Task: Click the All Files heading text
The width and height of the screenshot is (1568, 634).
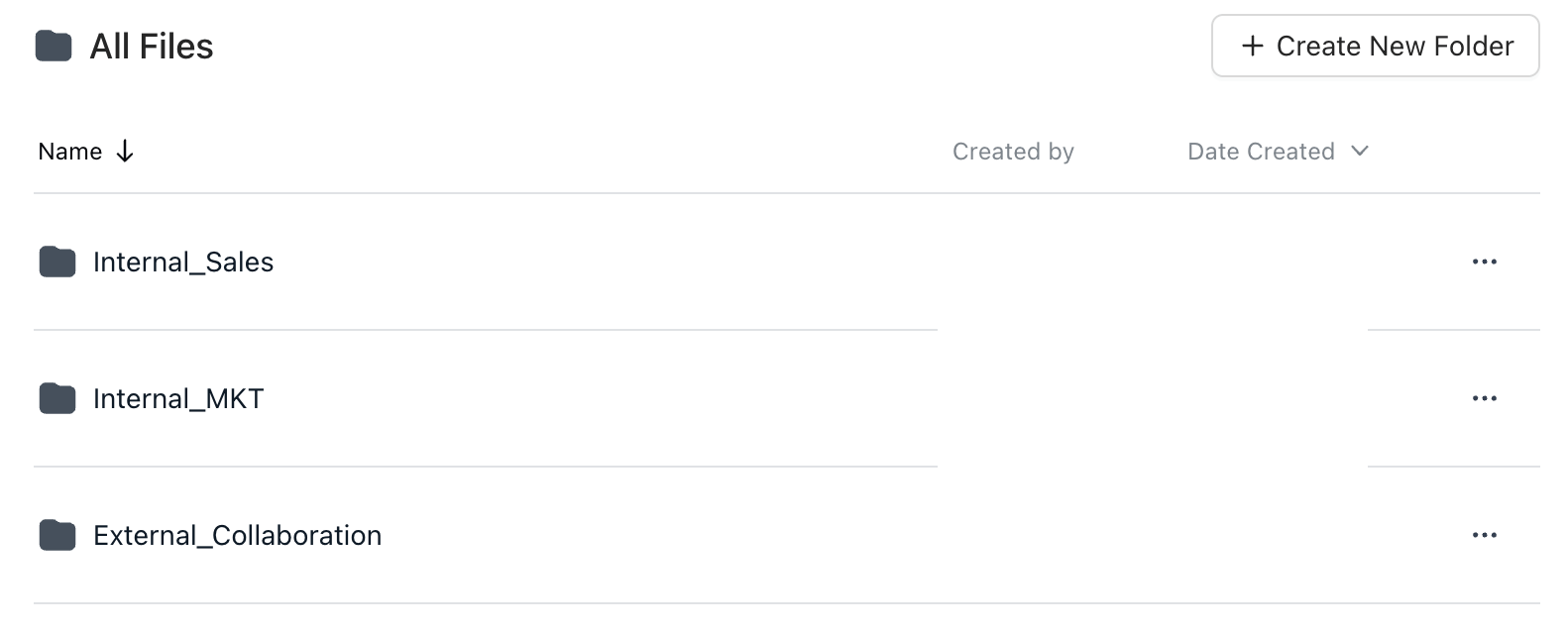Action: (152, 47)
